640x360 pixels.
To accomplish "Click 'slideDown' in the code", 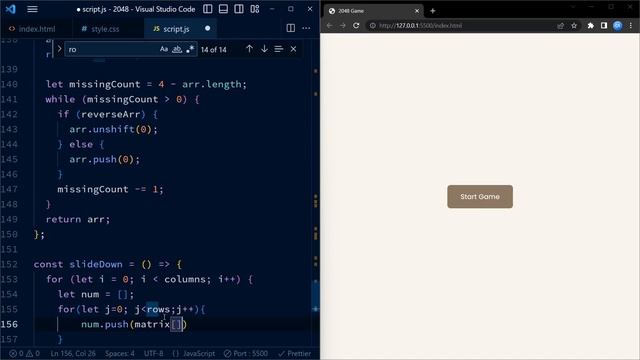I will click(x=96, y=264).
